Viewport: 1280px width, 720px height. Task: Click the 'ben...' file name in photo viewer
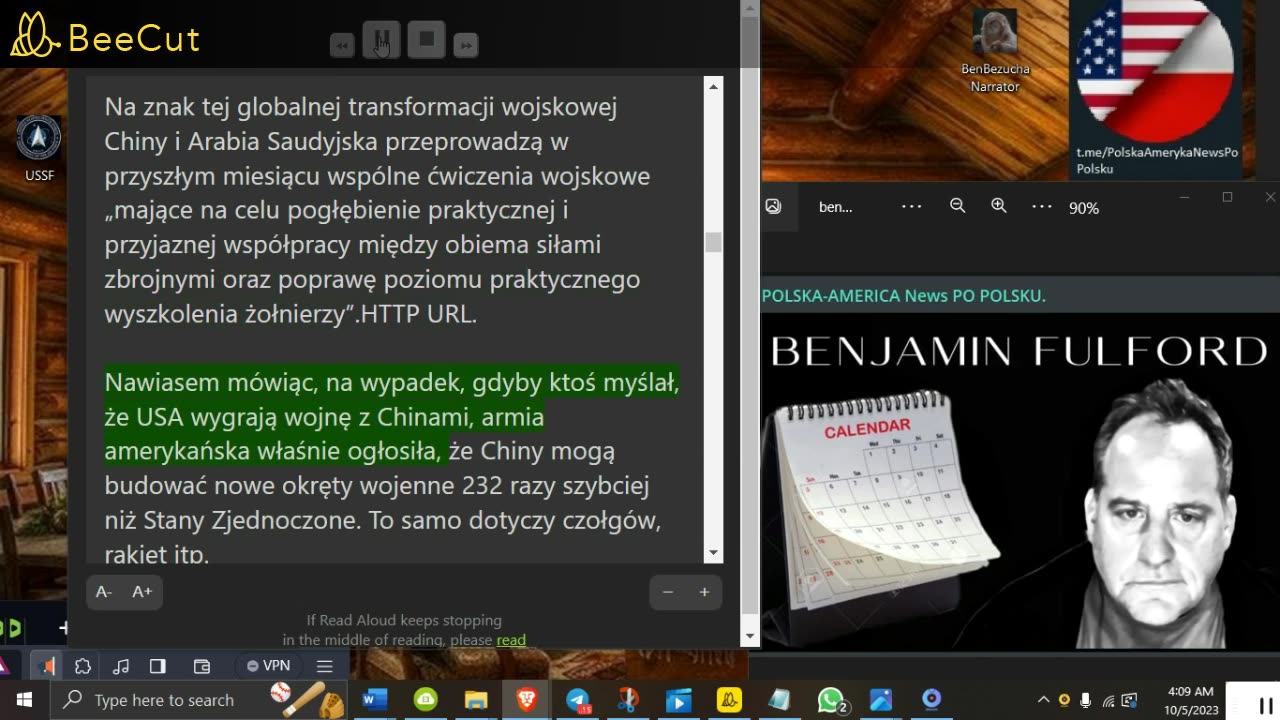pos(836,207)
